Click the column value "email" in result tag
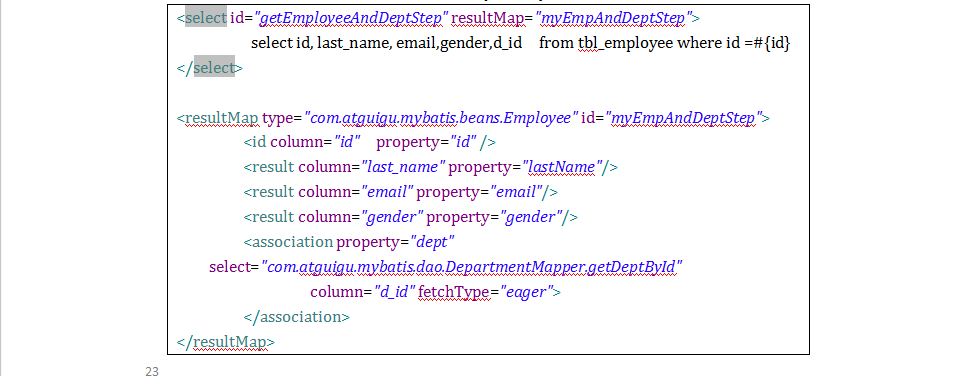The image size is (953, 376). (x=387, y=192)
